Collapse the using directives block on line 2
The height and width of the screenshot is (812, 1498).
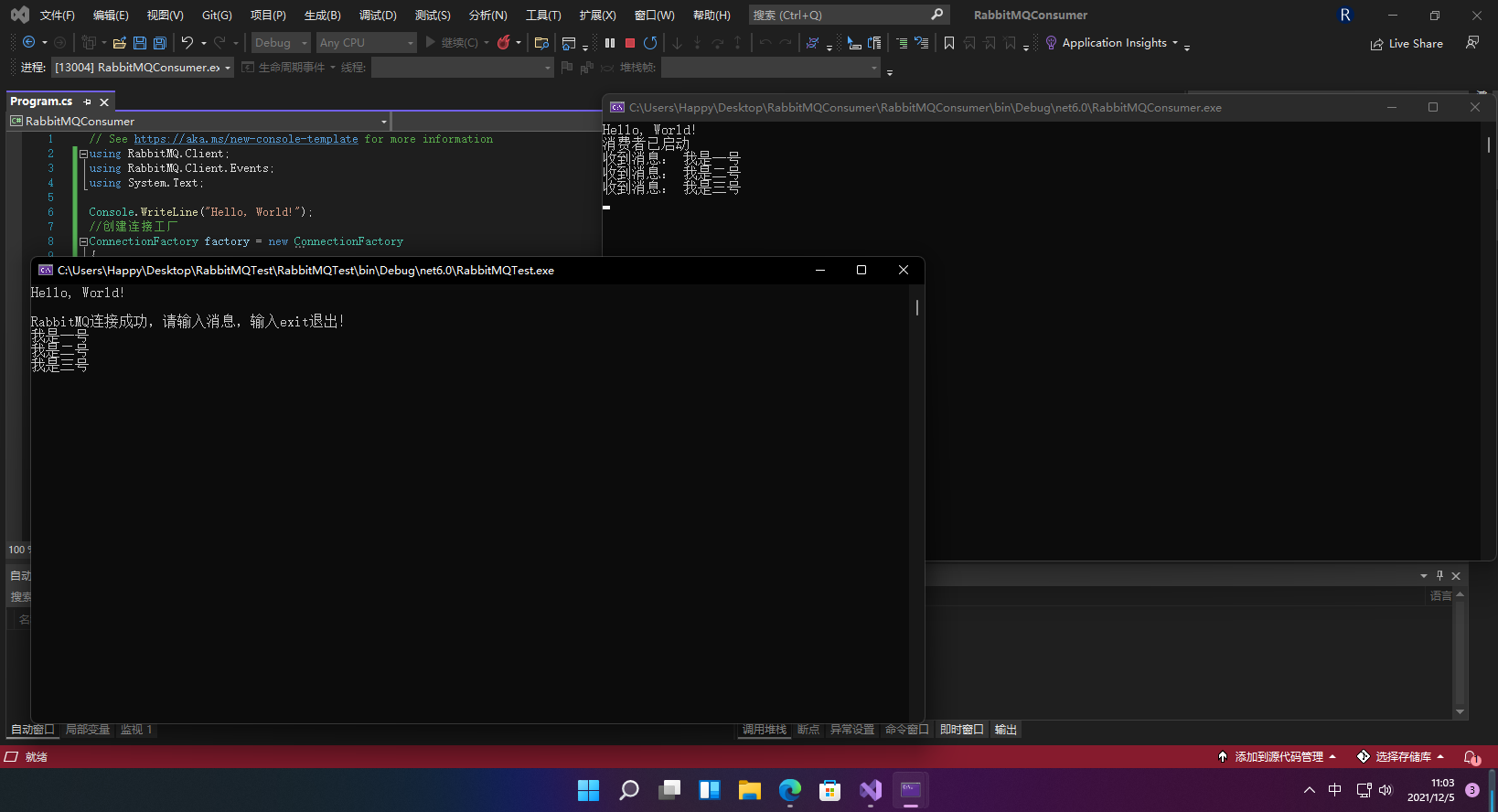(x=83, y=154)
